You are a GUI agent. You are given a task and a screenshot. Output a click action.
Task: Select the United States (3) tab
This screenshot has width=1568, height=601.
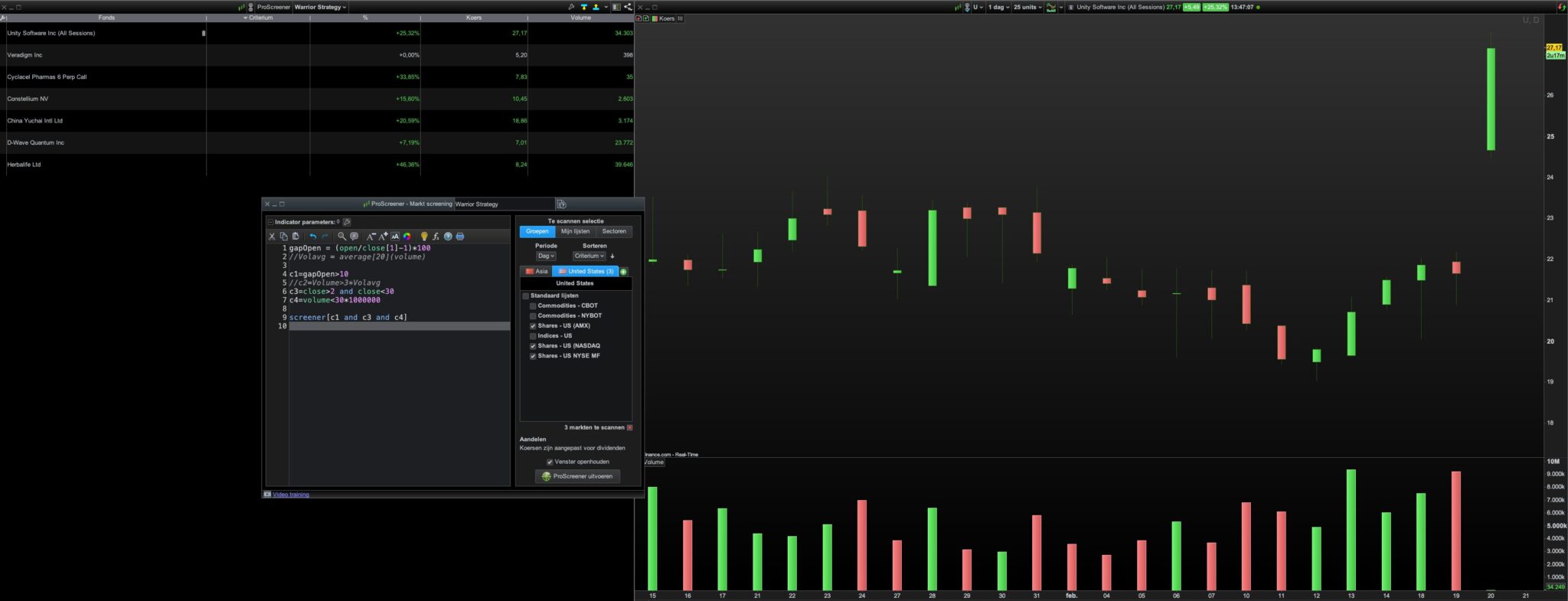pos(586,272)
